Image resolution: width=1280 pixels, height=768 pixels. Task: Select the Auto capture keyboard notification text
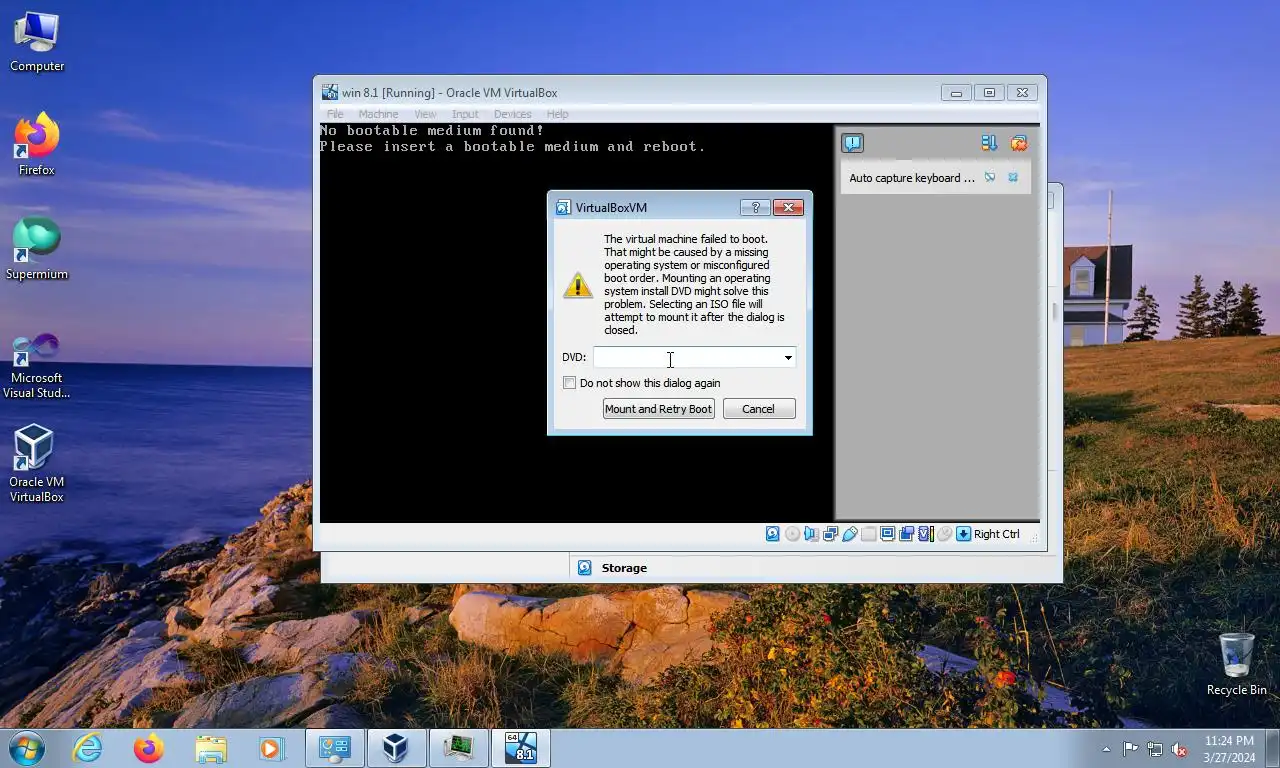(x=912, y=178)
